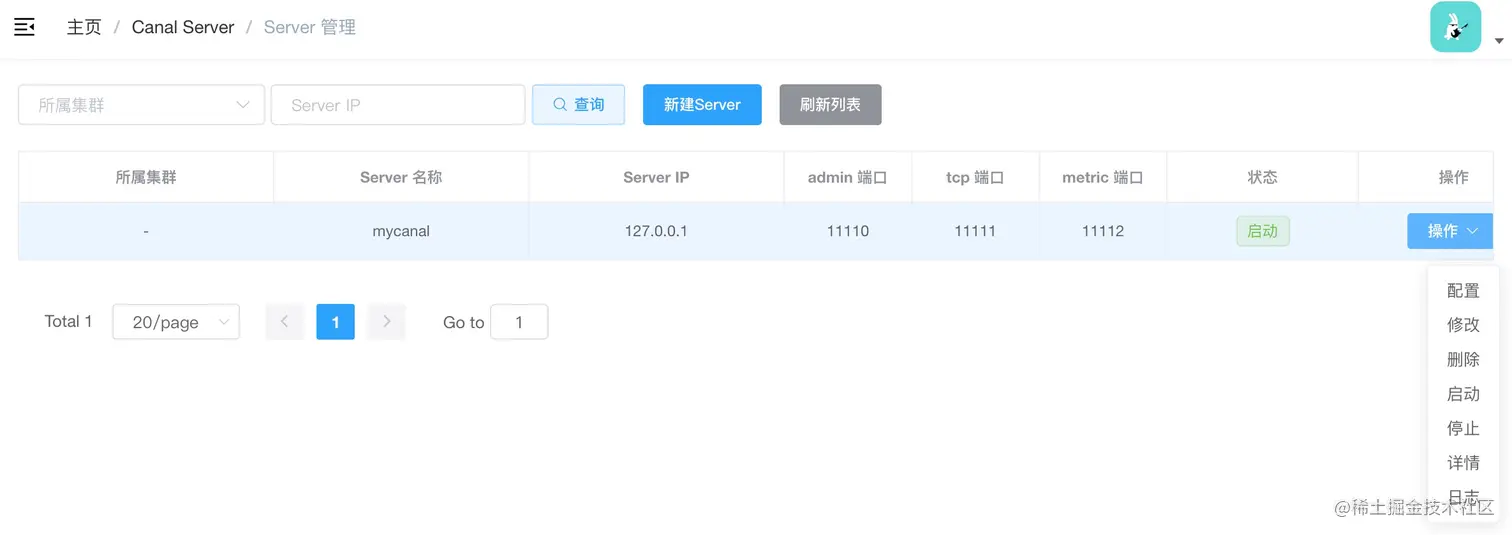1512x535 pixels.
Task: Open the 所属集群 filter dropdown
Action: 141,105
